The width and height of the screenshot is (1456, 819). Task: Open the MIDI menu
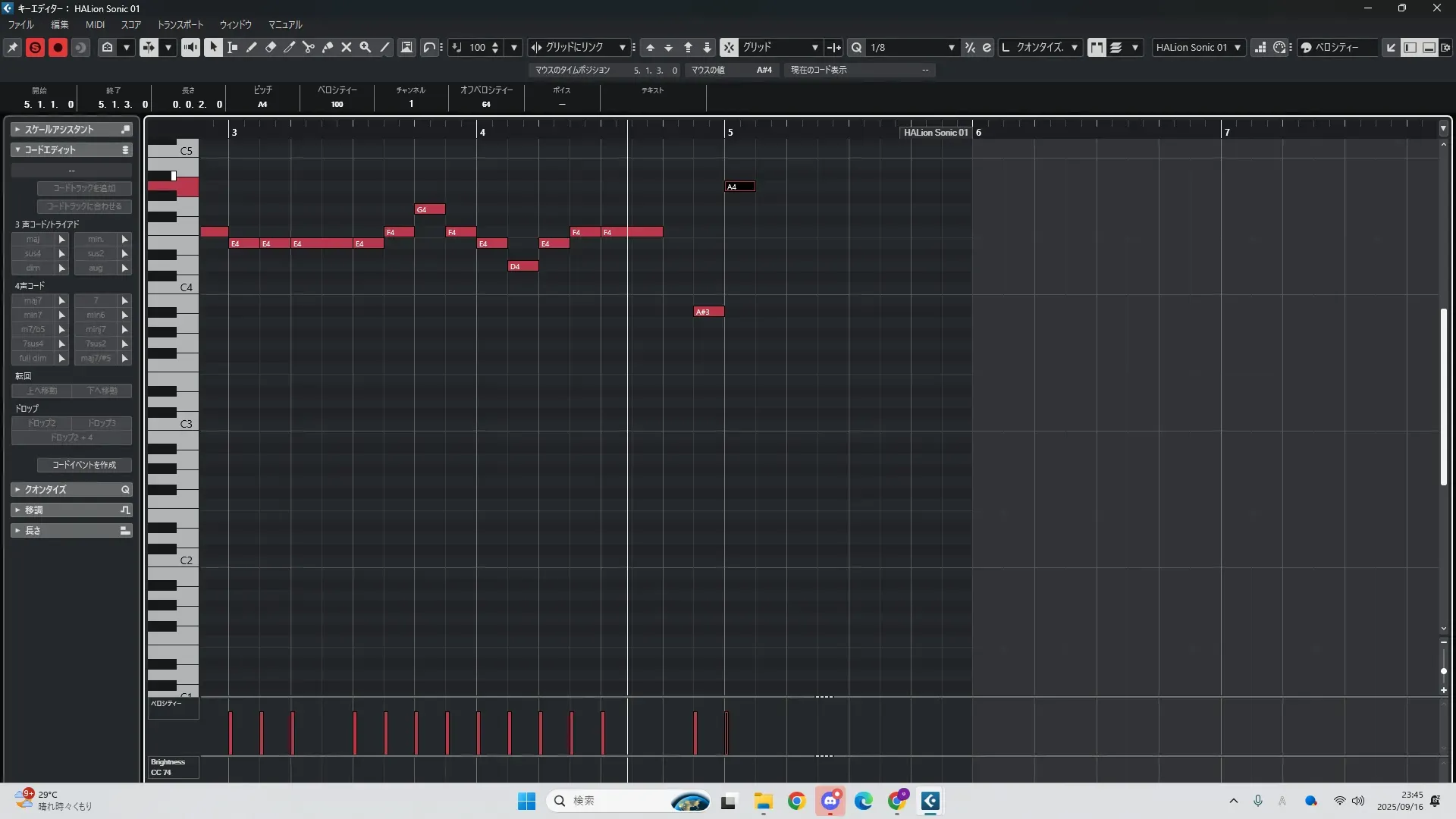pos(95,24)
